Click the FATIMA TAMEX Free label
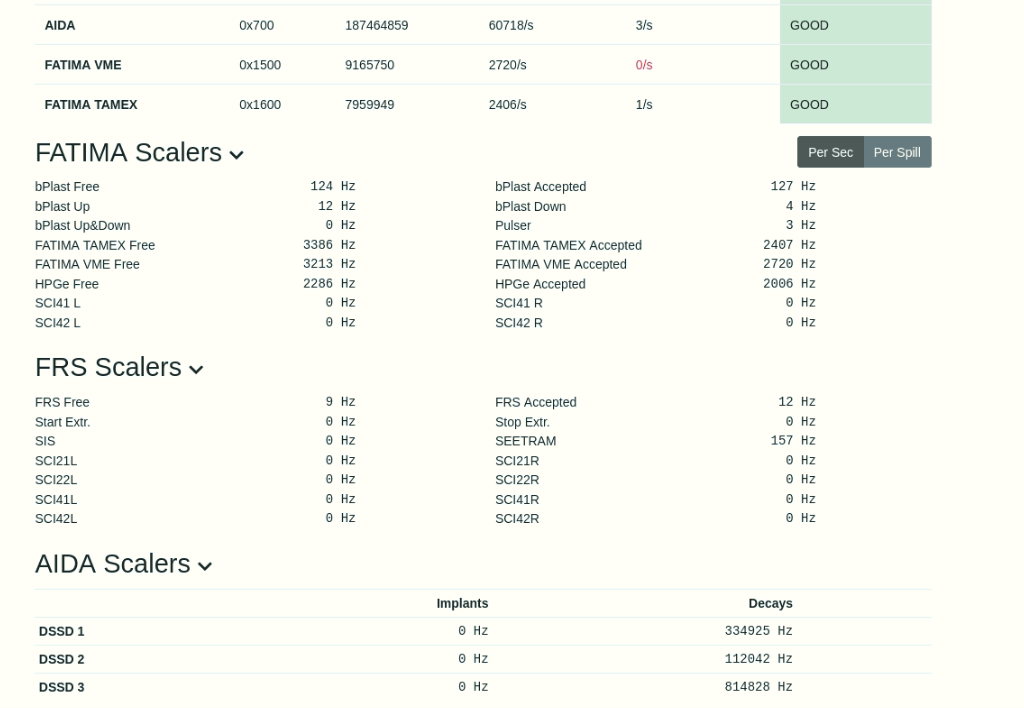Screen dimensions: 1024x708 pyautogui.click(x=95, y=245)
